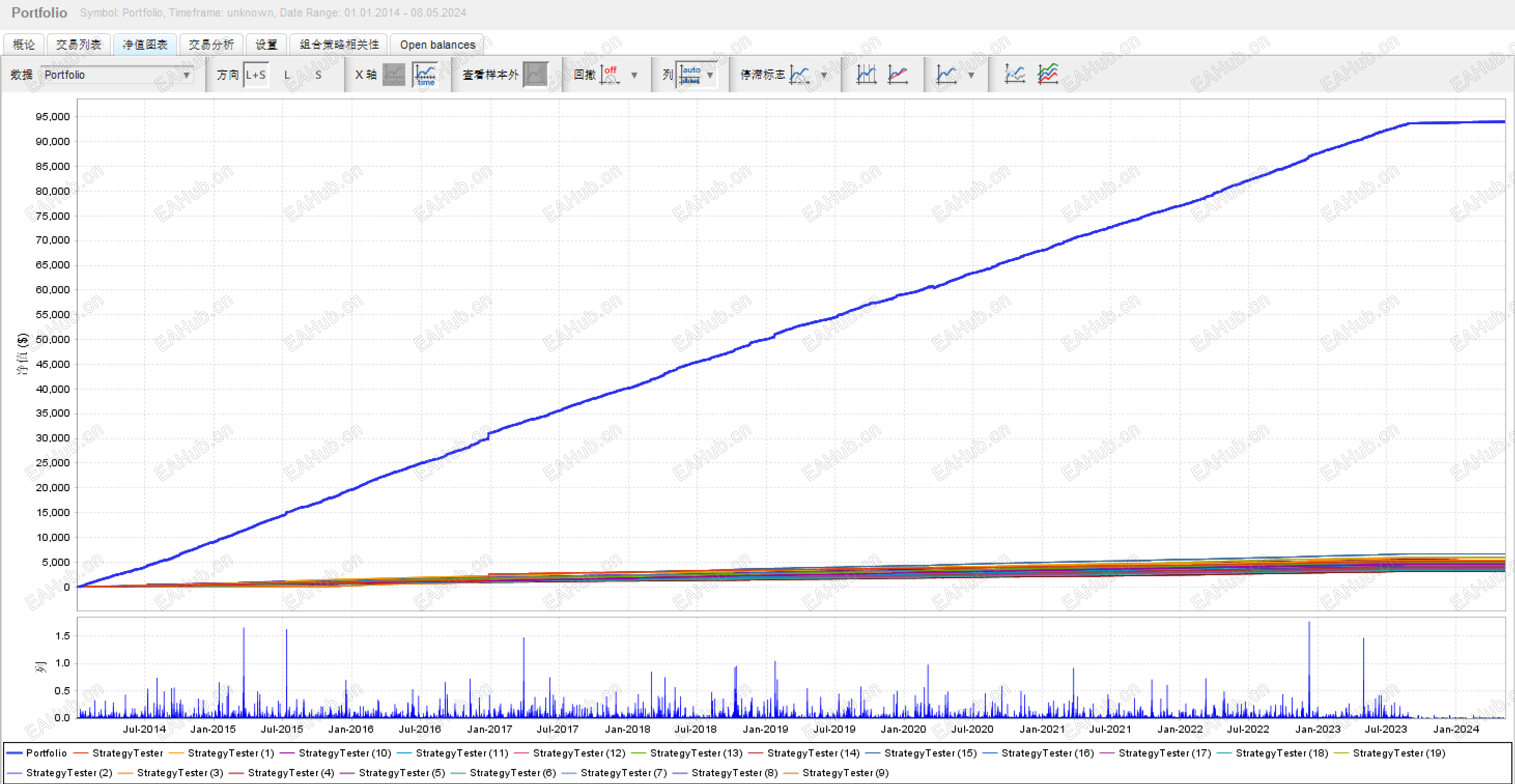
Task: Set X axis to trades mode
Action: point(393,75)
